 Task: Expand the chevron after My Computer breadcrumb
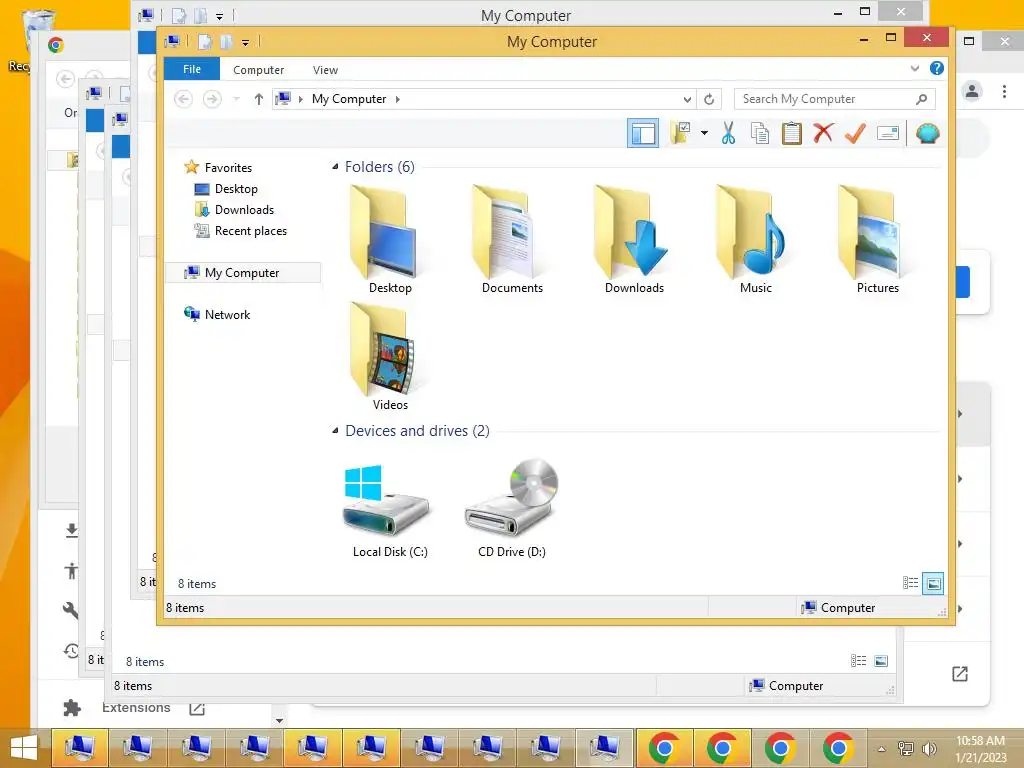click(397, 99)
